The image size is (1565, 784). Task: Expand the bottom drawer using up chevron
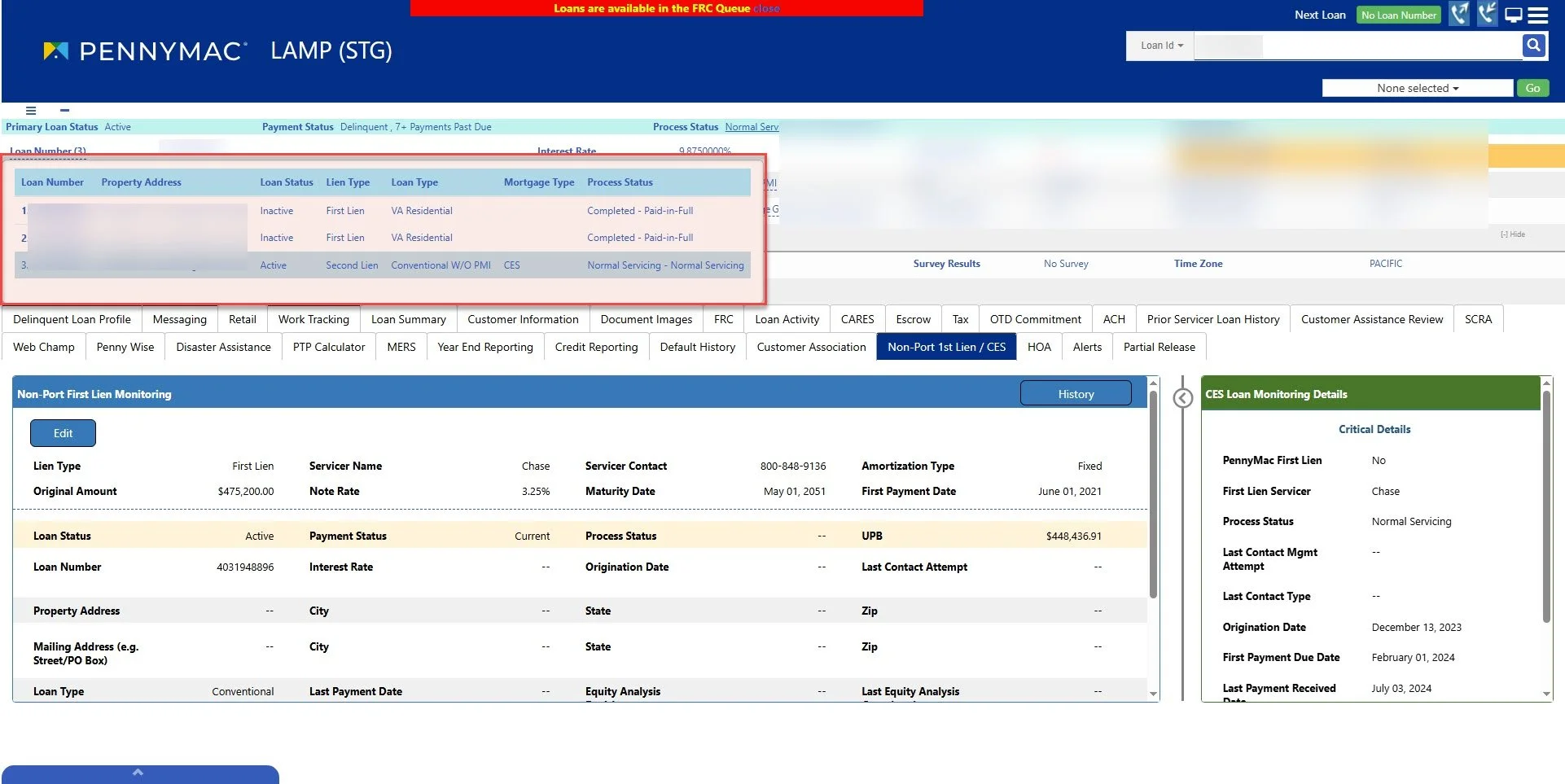tap(138, 772)
